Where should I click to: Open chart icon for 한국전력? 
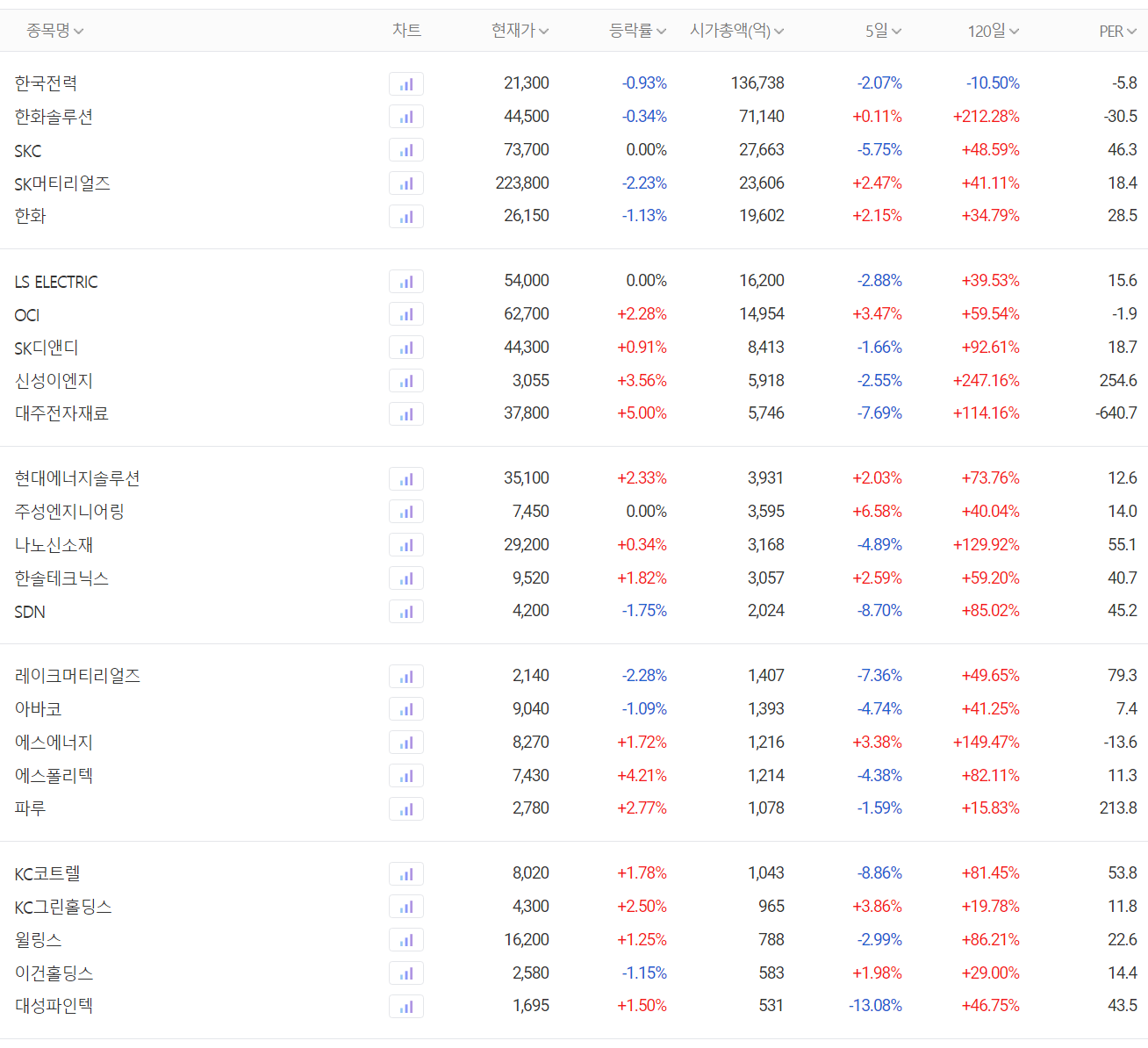[406, 84]
